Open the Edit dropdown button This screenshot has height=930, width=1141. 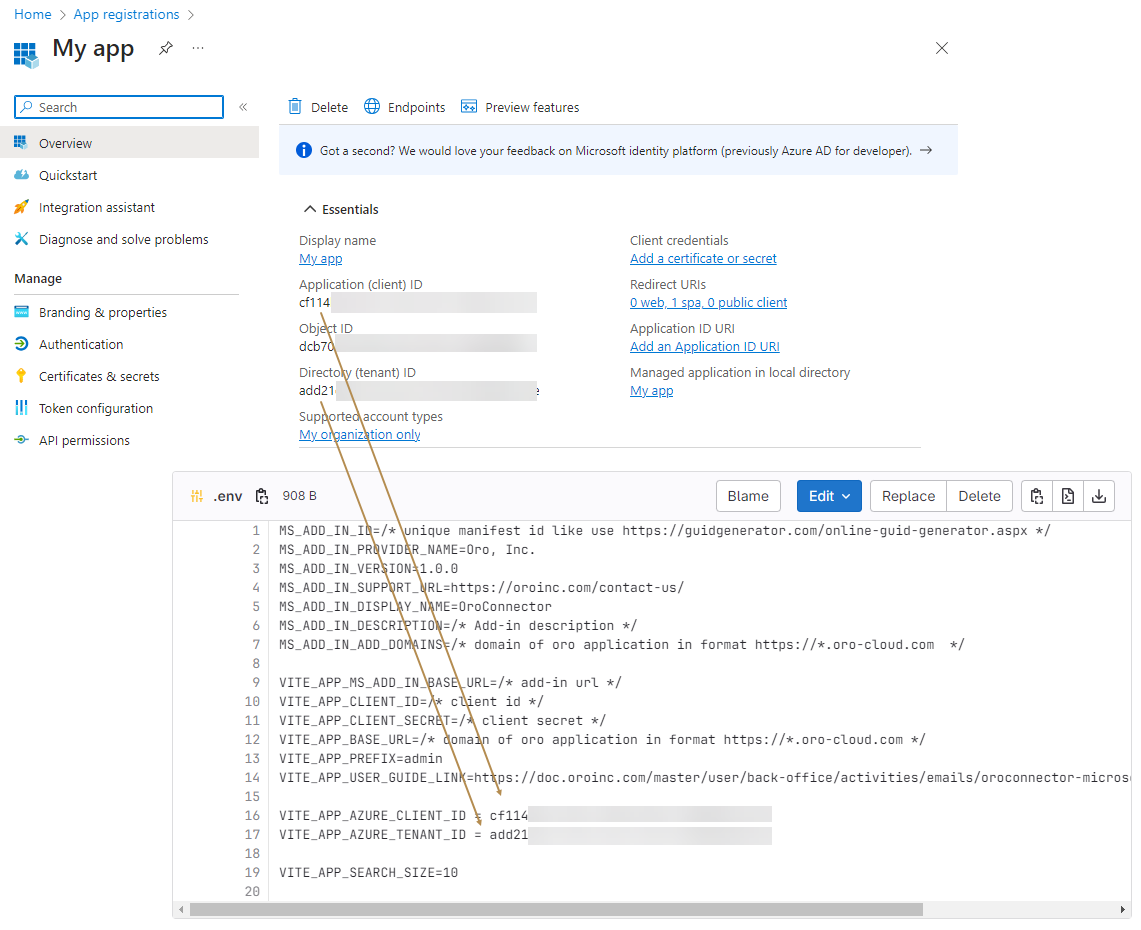click(829, 496)
